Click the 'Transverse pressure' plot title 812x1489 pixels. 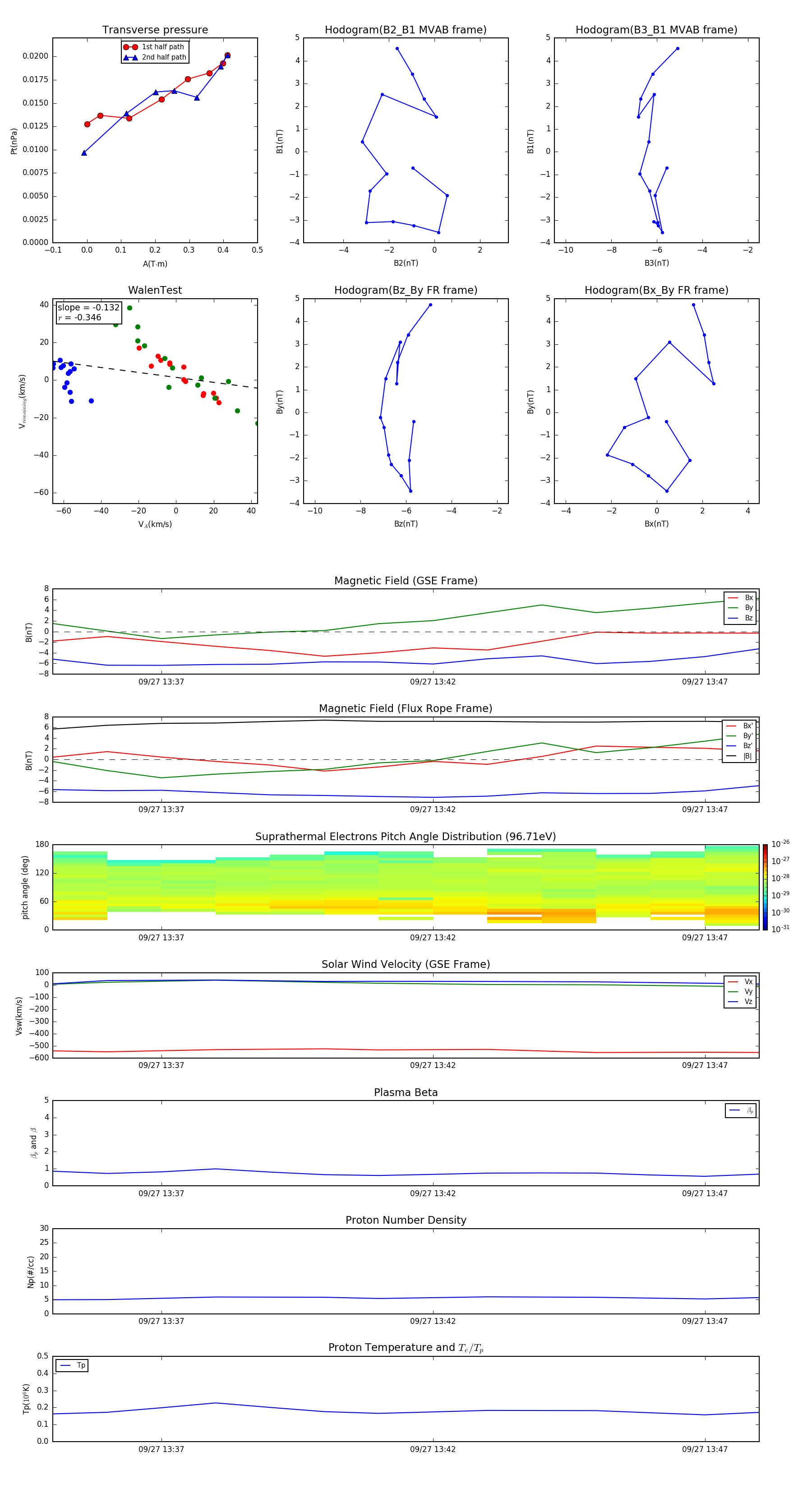pos(155,29)
